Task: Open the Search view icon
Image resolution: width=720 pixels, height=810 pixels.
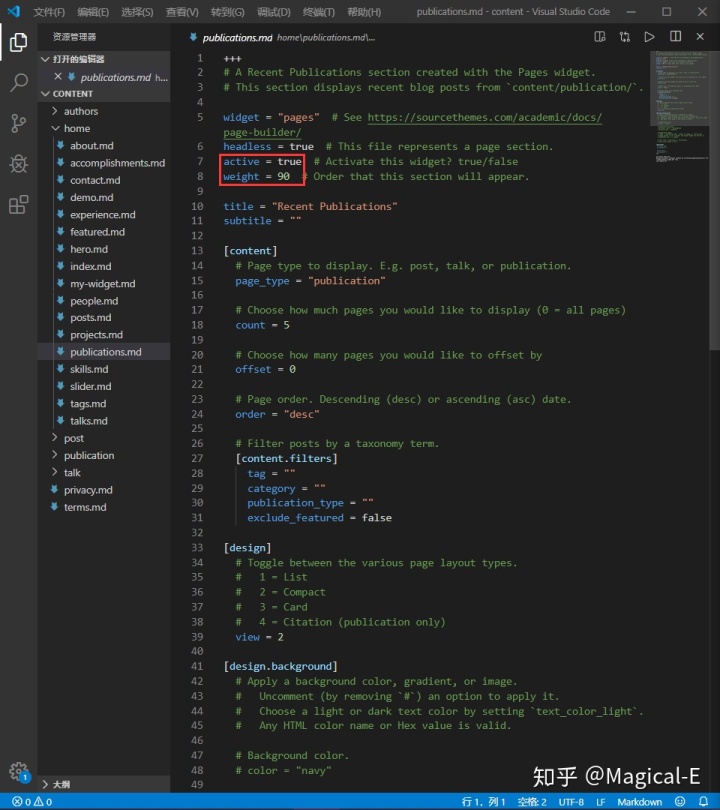Action: 19,83
